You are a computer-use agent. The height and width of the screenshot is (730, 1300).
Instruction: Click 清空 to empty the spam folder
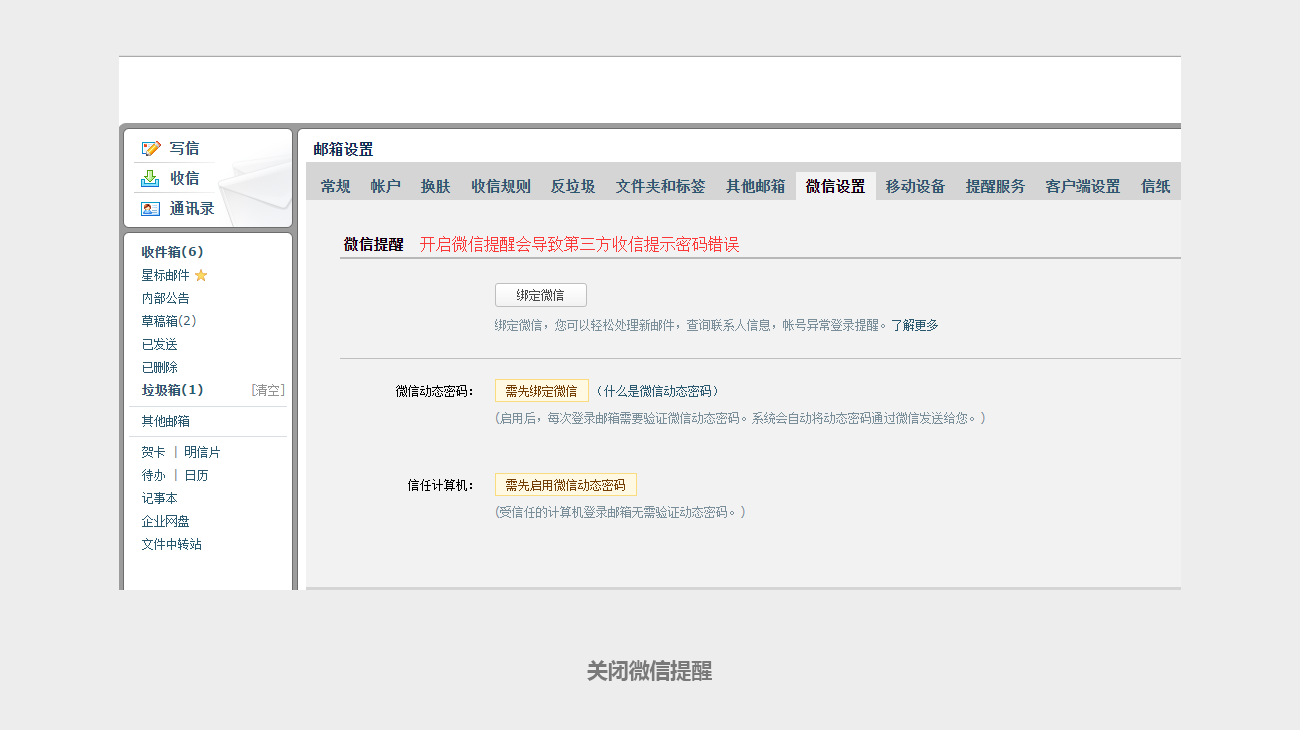268,390
